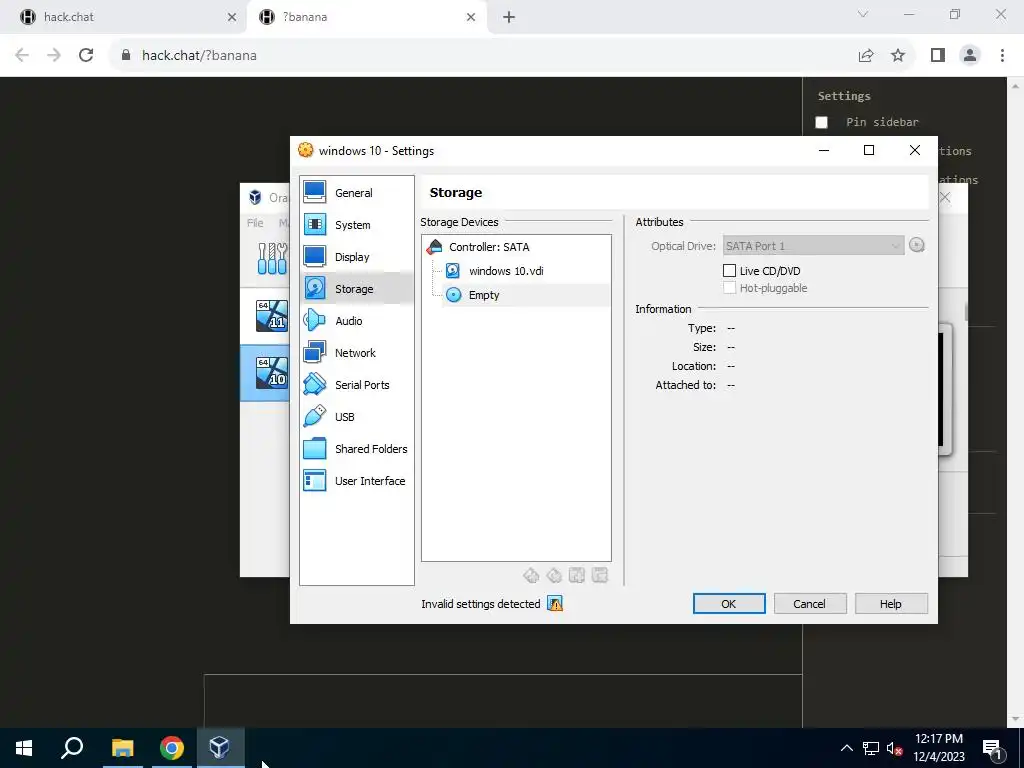Select the windows 10.vdi disk entry
Viewport: 1024px width, 768px height.
[x=505, y=271]
